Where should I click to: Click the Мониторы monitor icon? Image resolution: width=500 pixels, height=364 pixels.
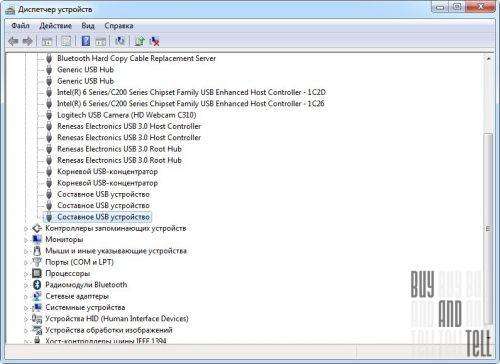pyautogui.click(x=37, y=239)
